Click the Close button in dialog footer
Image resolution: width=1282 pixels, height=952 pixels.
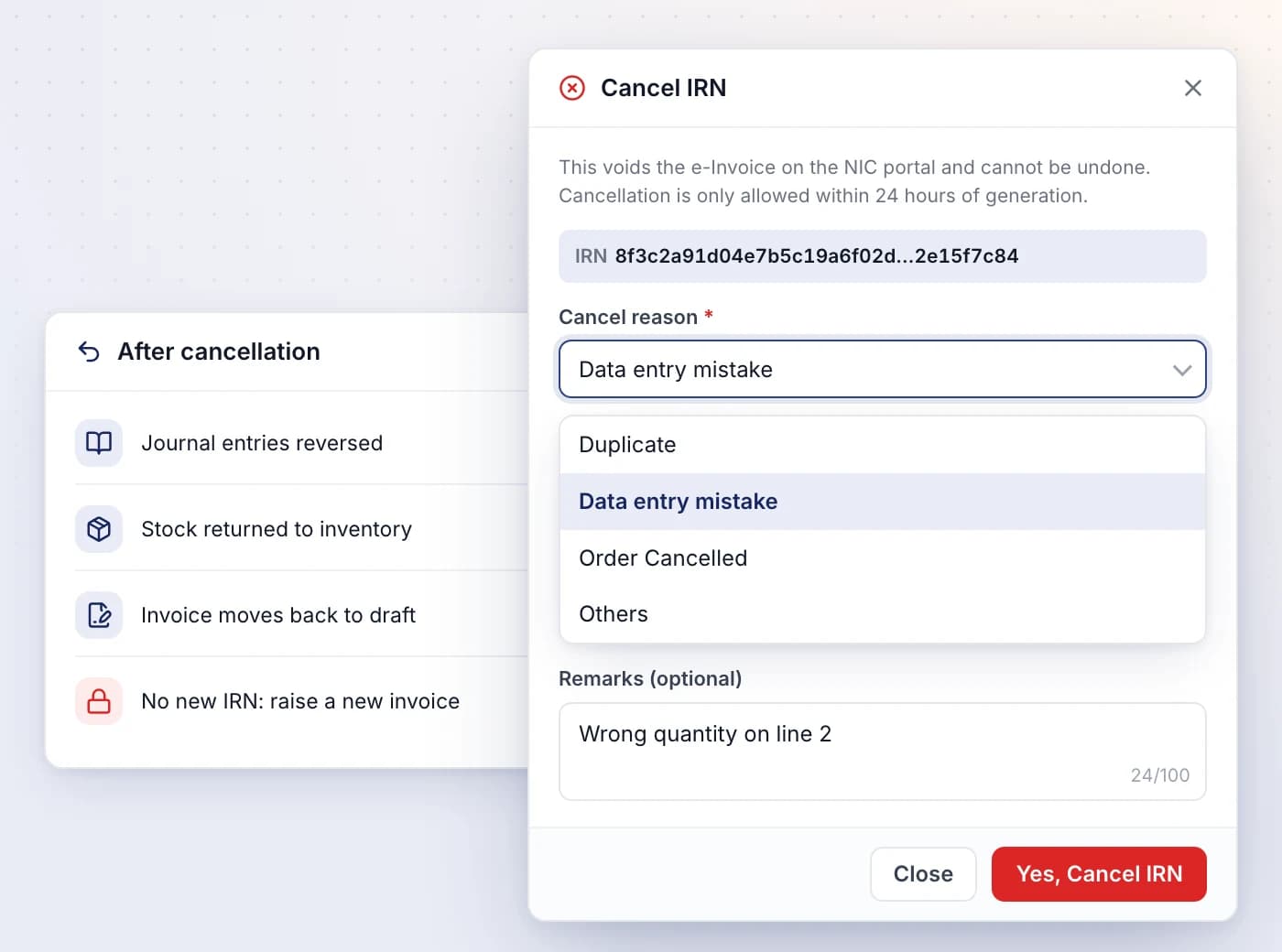923,874
